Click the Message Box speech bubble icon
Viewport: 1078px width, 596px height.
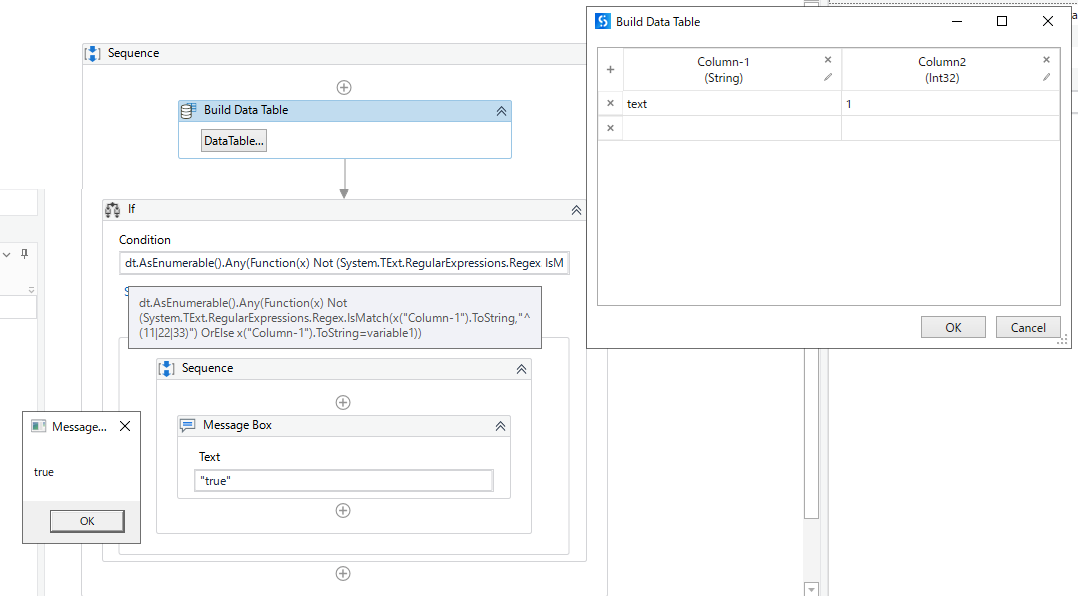click(x=187, y=426)
